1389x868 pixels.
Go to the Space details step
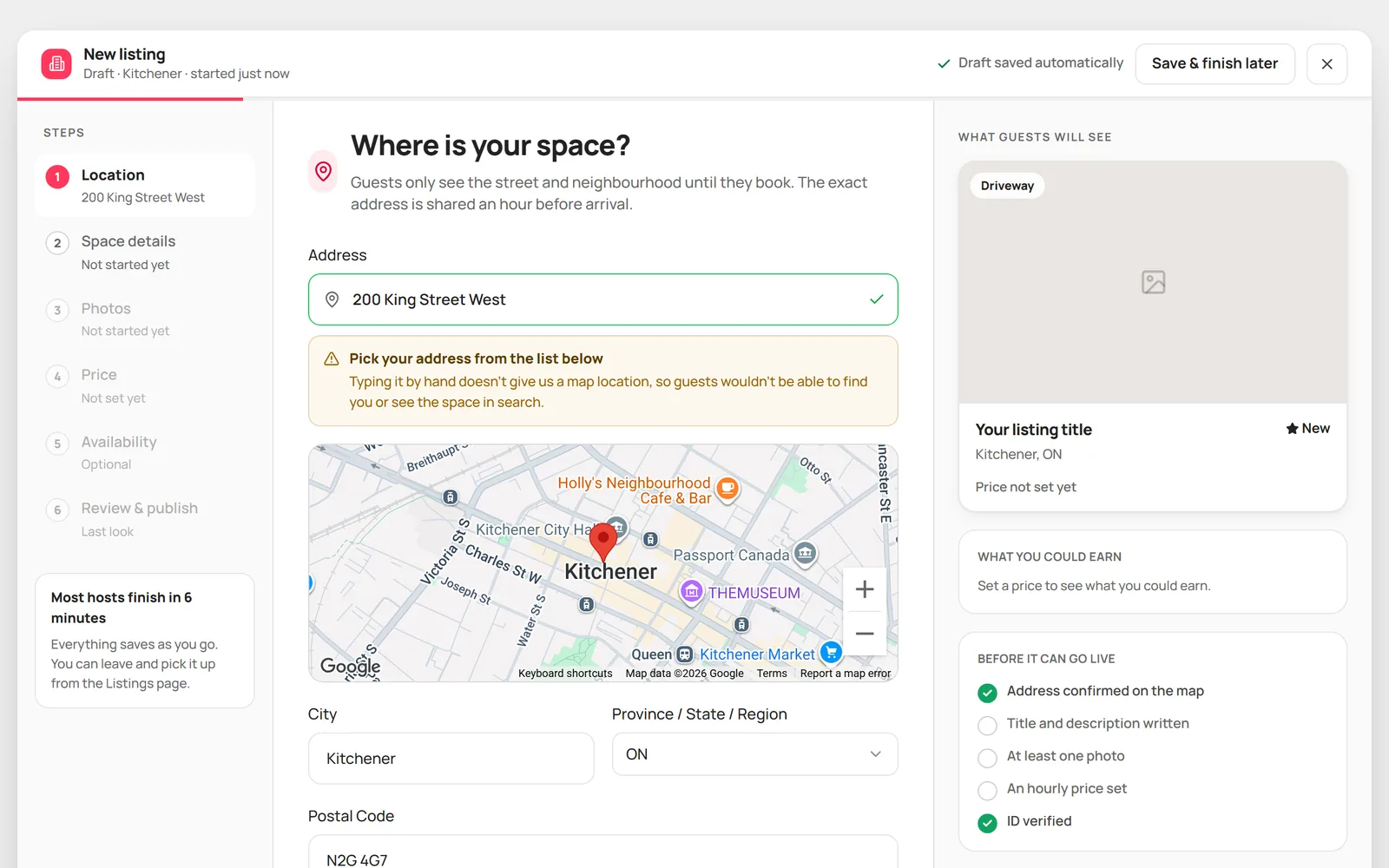point(145,252)
